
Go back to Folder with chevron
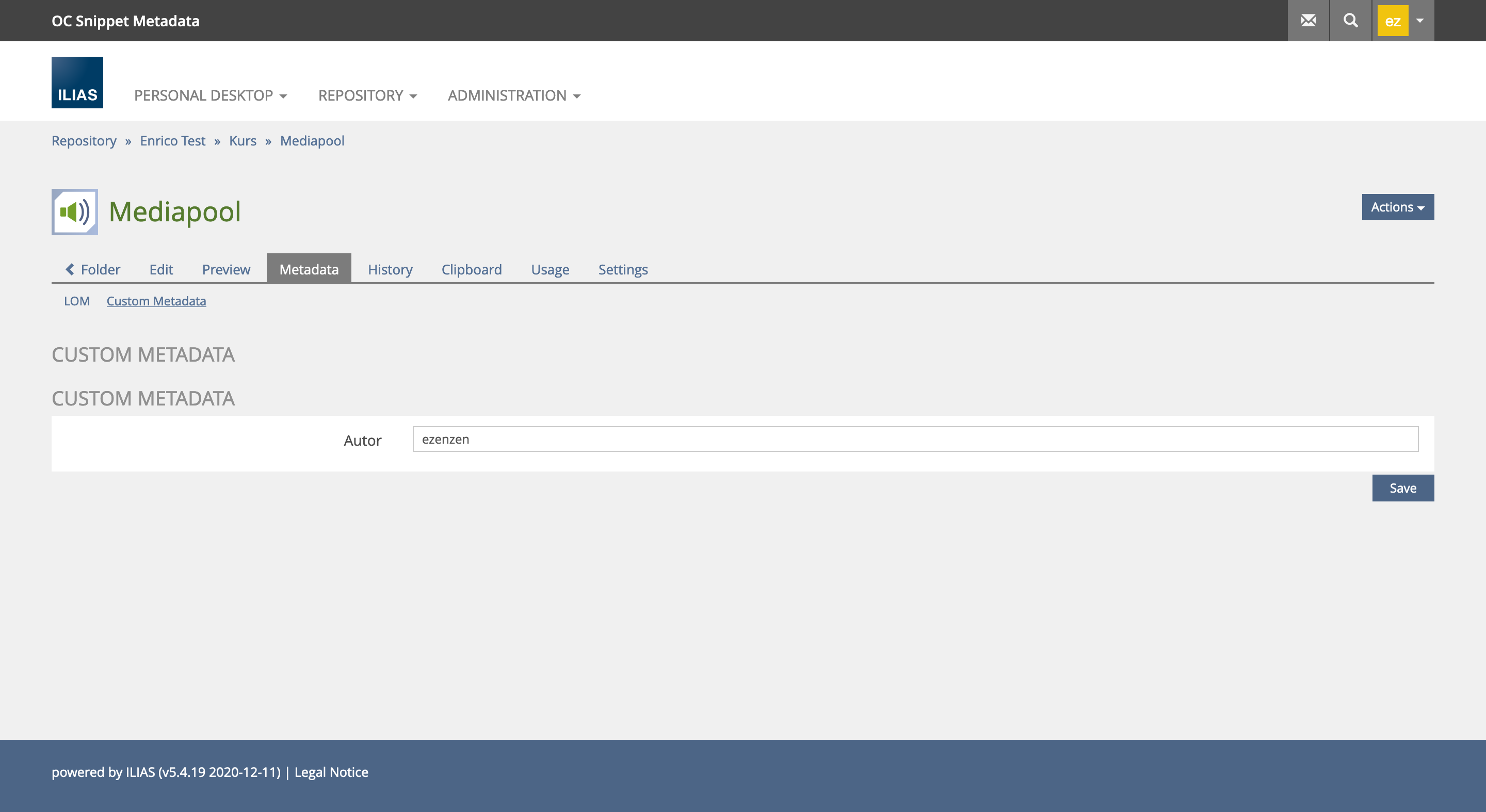coord(93,269)
